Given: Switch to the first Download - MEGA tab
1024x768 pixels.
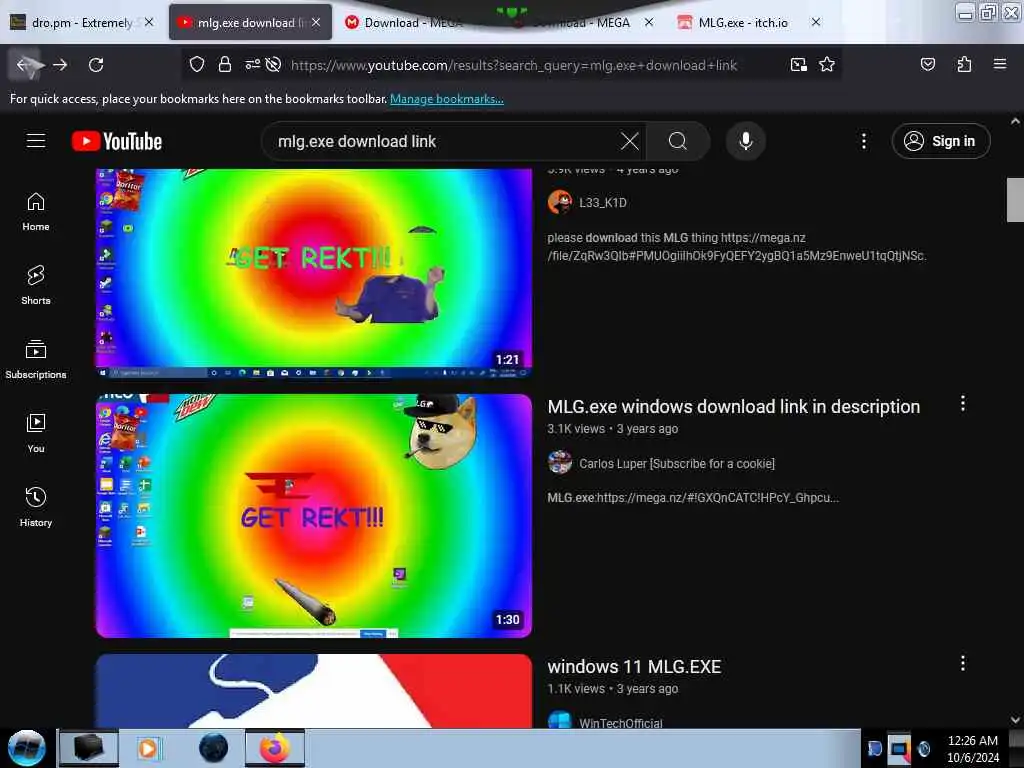Looking at the screenshot, I should [x=413, y=23].
